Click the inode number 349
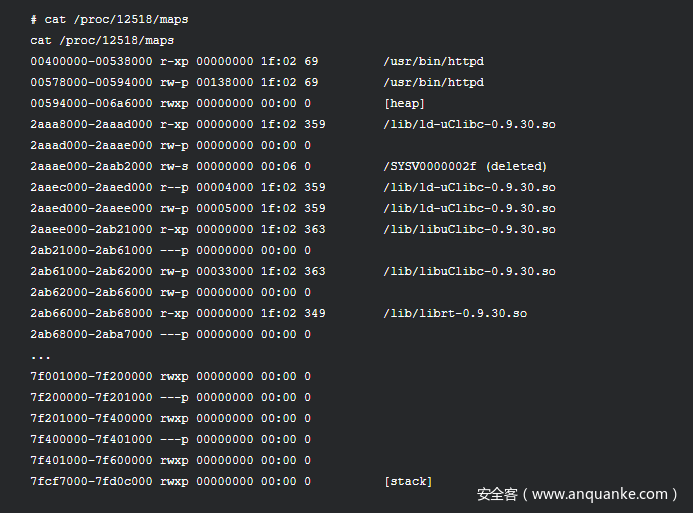The height and width of the screenshot is (513, 693). (x=315, y=313)
